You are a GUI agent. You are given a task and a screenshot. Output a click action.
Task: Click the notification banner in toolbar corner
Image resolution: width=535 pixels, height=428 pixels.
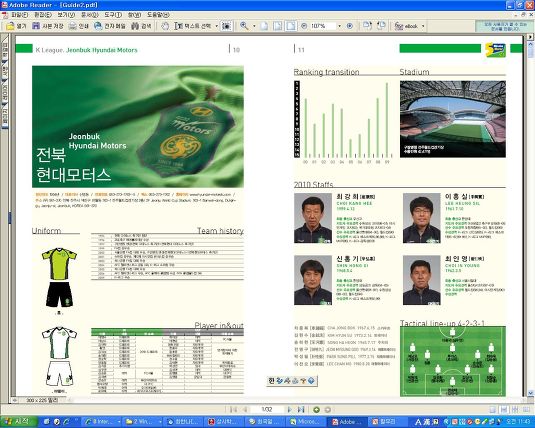coord(504,27)
